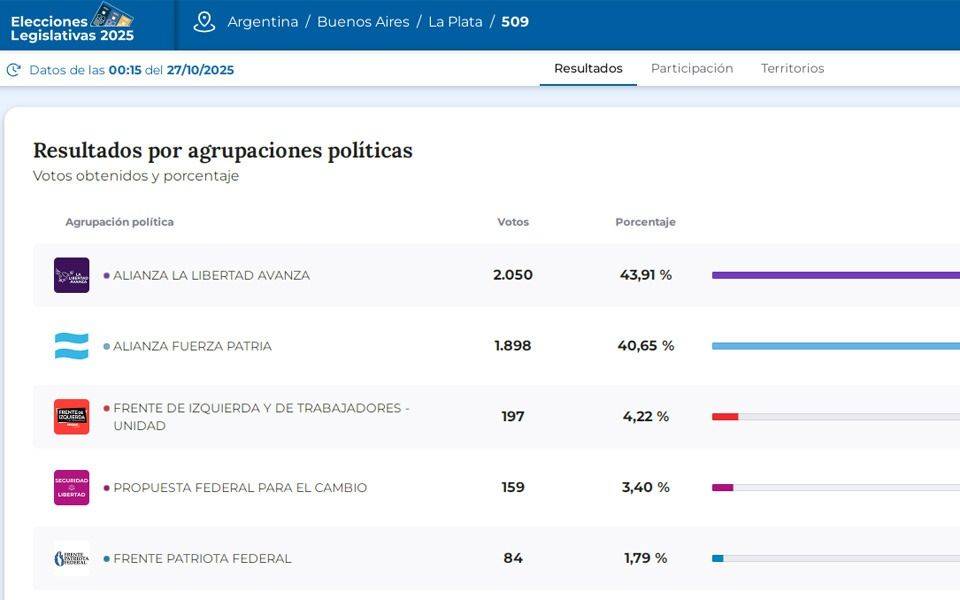Image resolution: width=960 pixels, height=600 pixels.
Task: Open the Resultados tab
Action: click(588, 69)
